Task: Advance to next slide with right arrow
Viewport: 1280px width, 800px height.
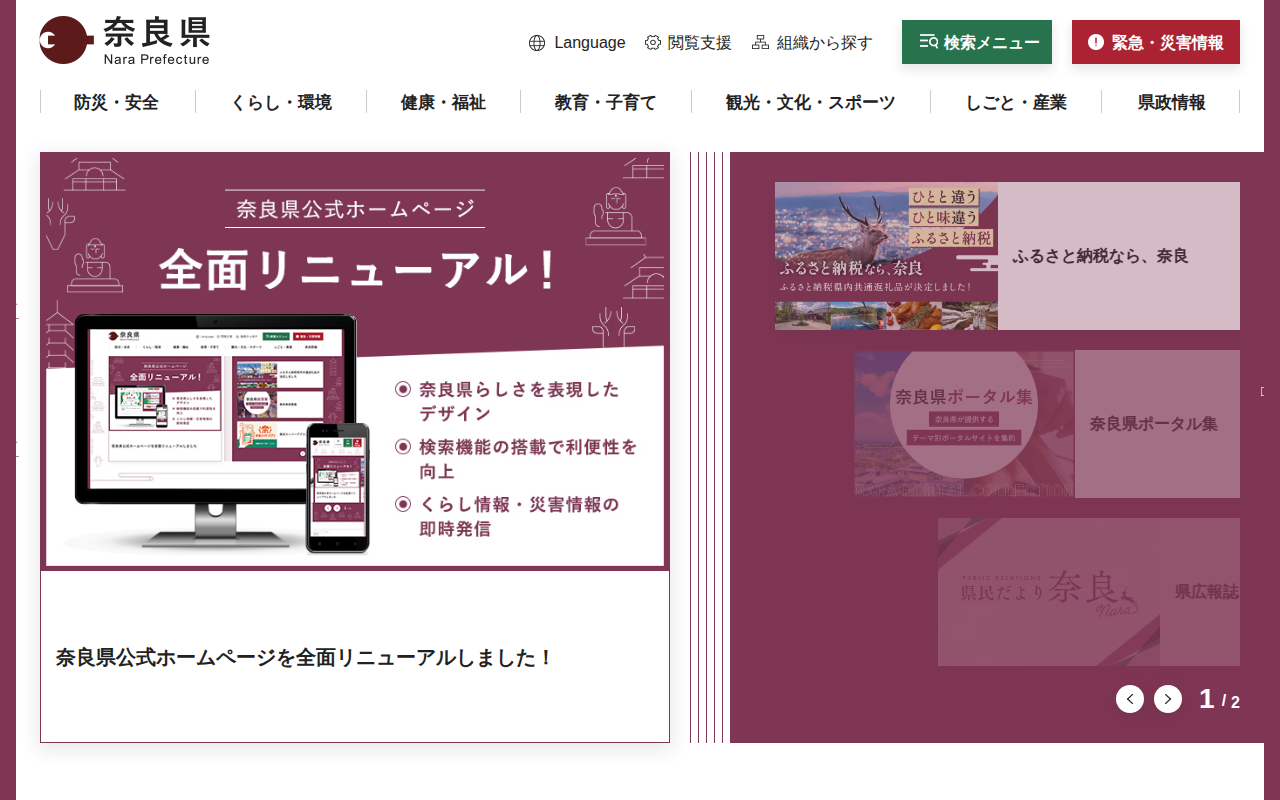Action: pyautogui.click(x=1168, y=699)
